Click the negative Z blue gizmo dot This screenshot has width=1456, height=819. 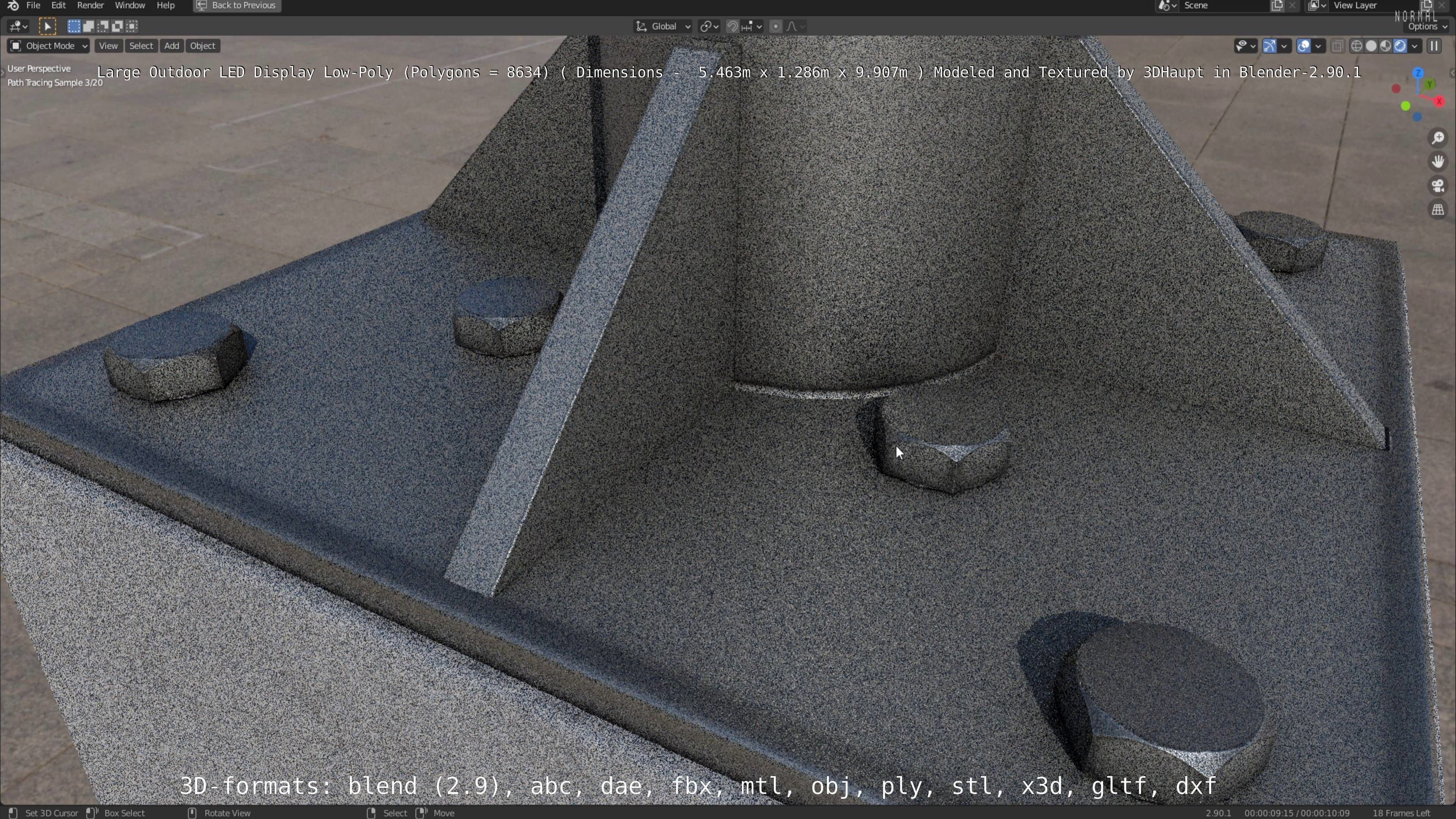[1417, 117]
